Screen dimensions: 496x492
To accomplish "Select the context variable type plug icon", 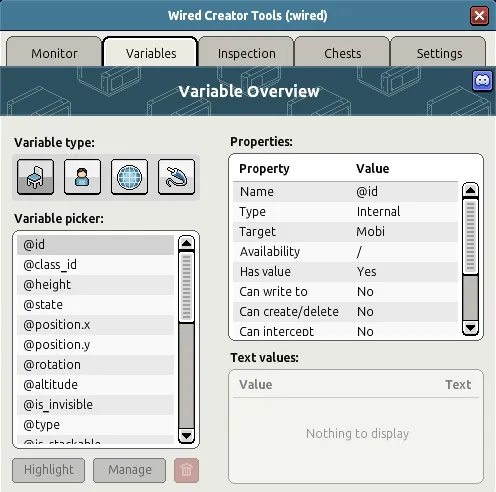I will click(176, 177).
